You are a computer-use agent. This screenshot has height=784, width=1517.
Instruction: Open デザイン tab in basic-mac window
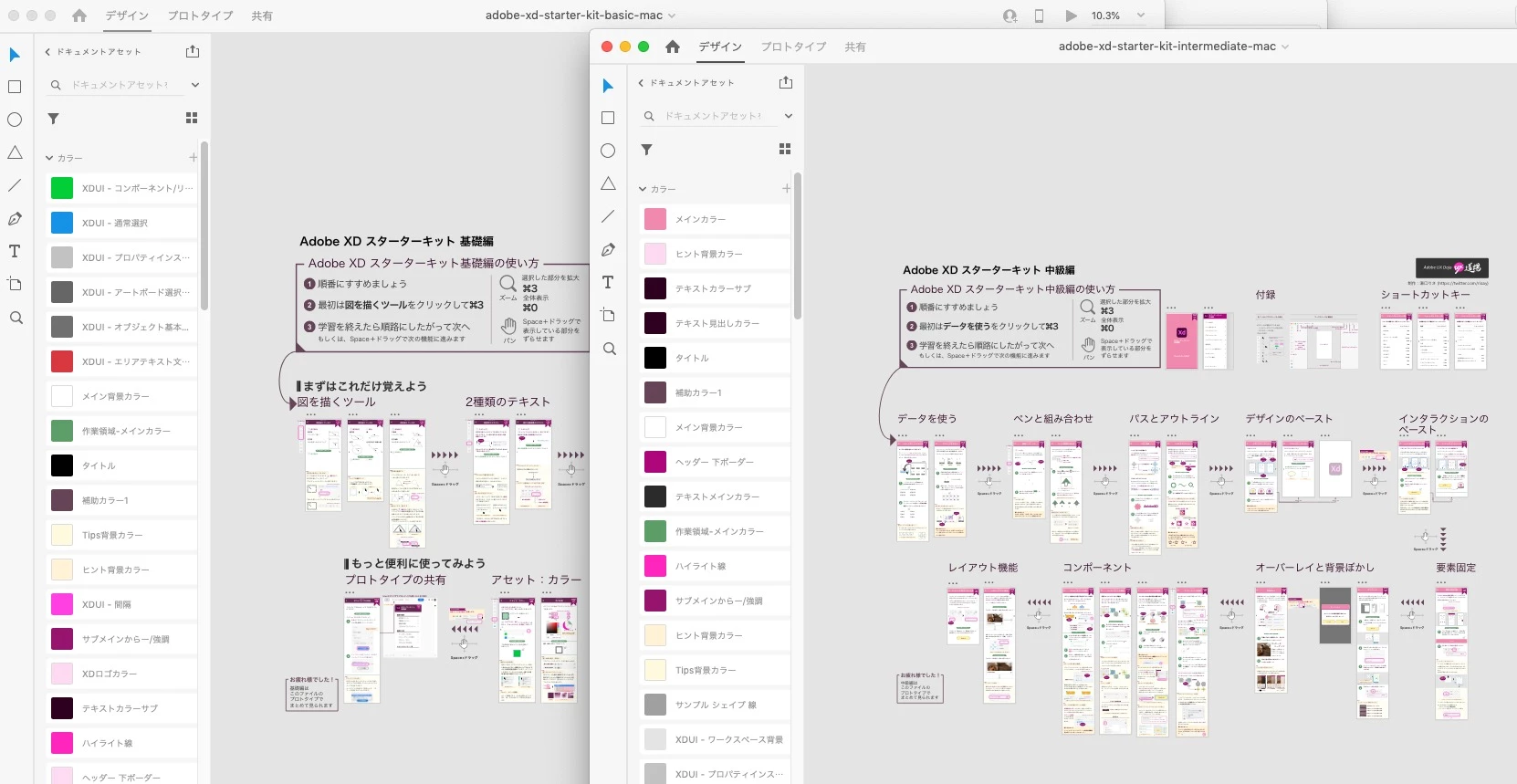127,16
